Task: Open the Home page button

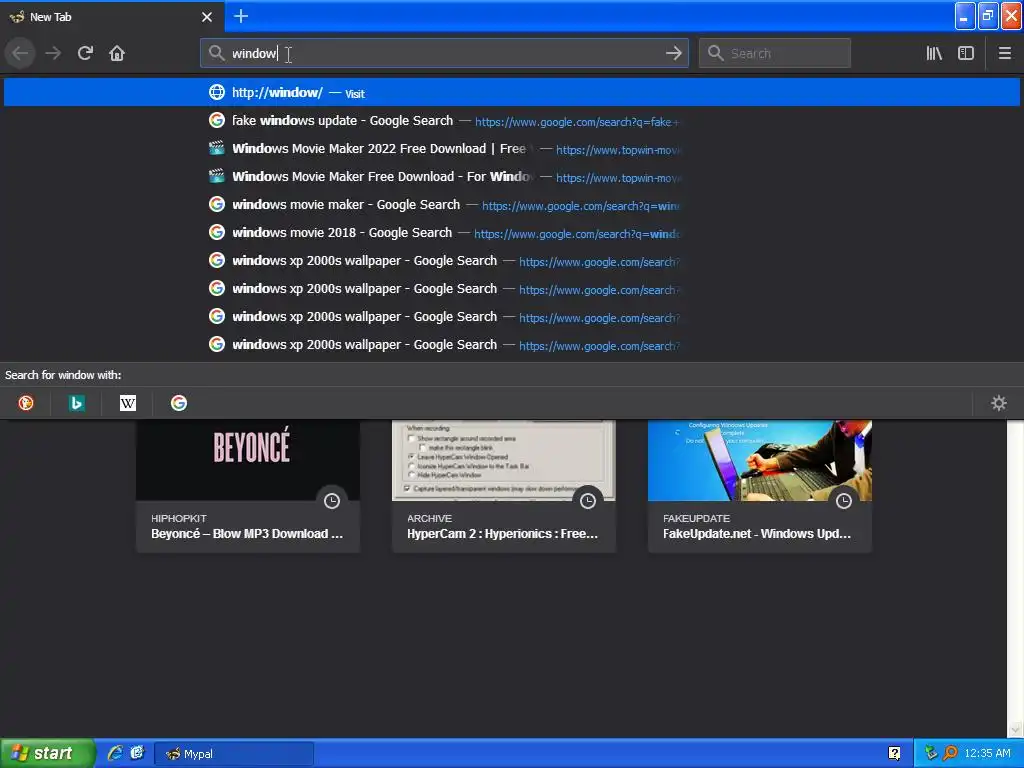Action: (x=117, y=53)
